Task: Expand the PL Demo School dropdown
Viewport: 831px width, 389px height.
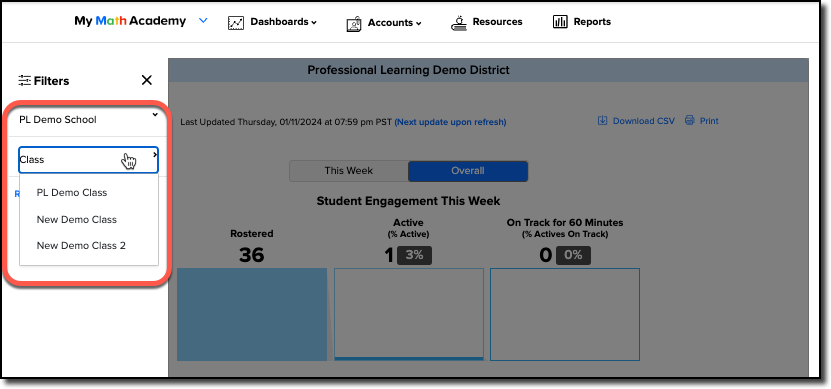Action: [x=89, y=120]
